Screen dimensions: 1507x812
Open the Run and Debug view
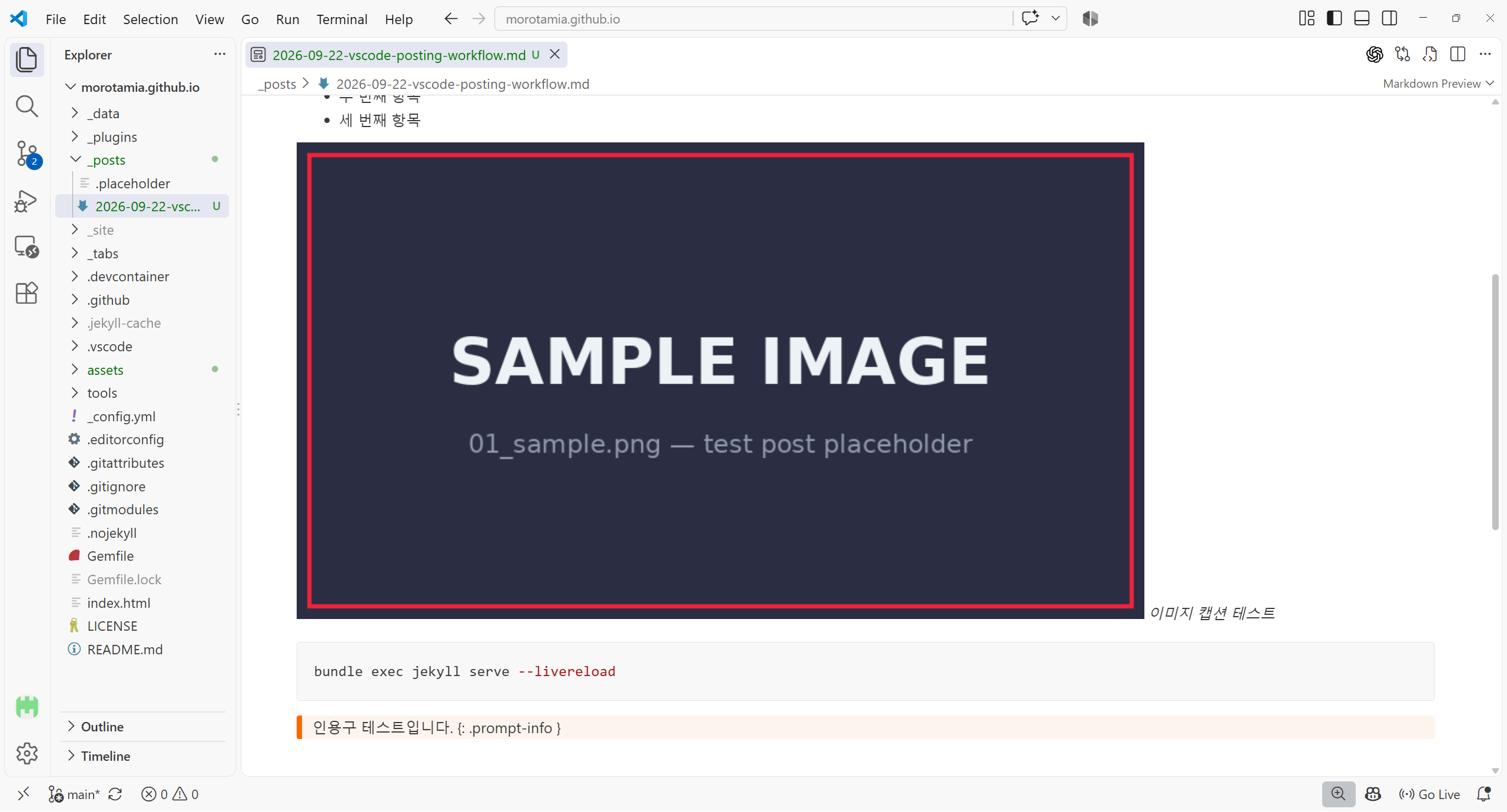[26, 201]
